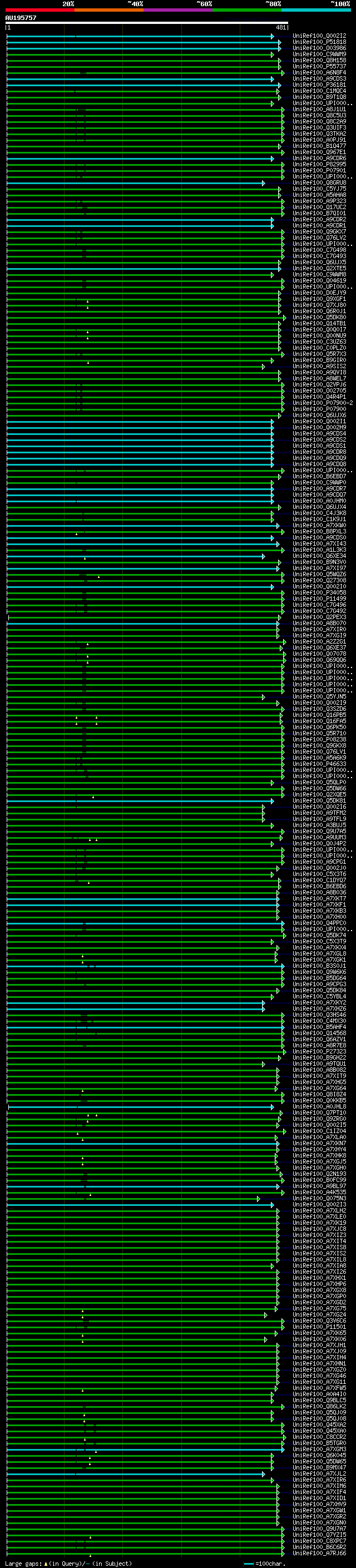The height and width of the screenshot is (1568, 356).
Task: Open hit UniRef100_P51818
Action: (x=319, y=42)
